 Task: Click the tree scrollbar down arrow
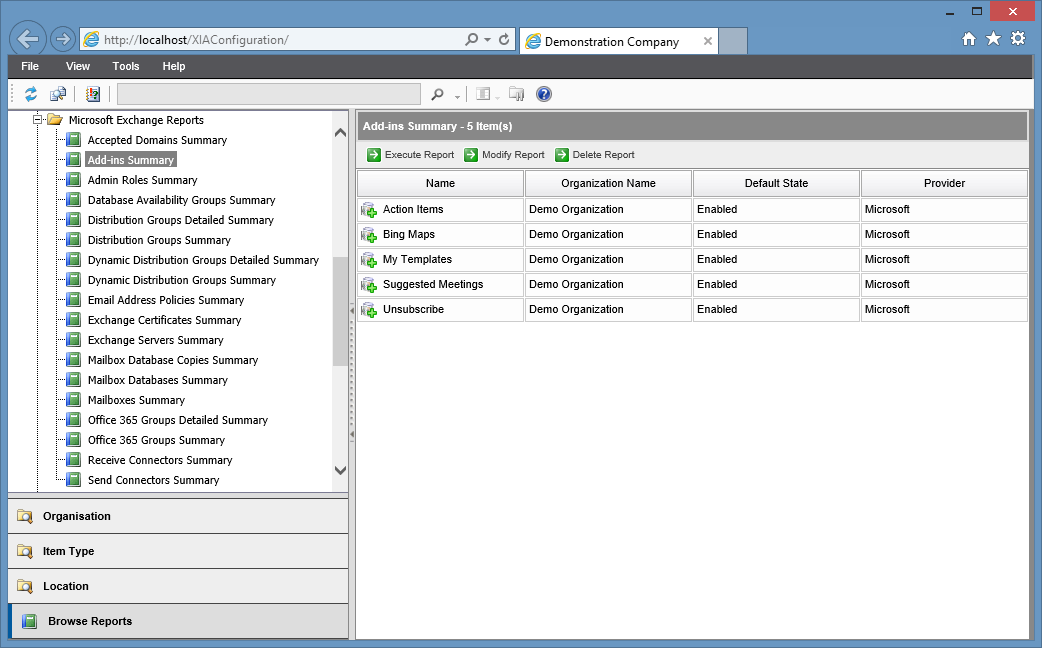pos(340,470)
